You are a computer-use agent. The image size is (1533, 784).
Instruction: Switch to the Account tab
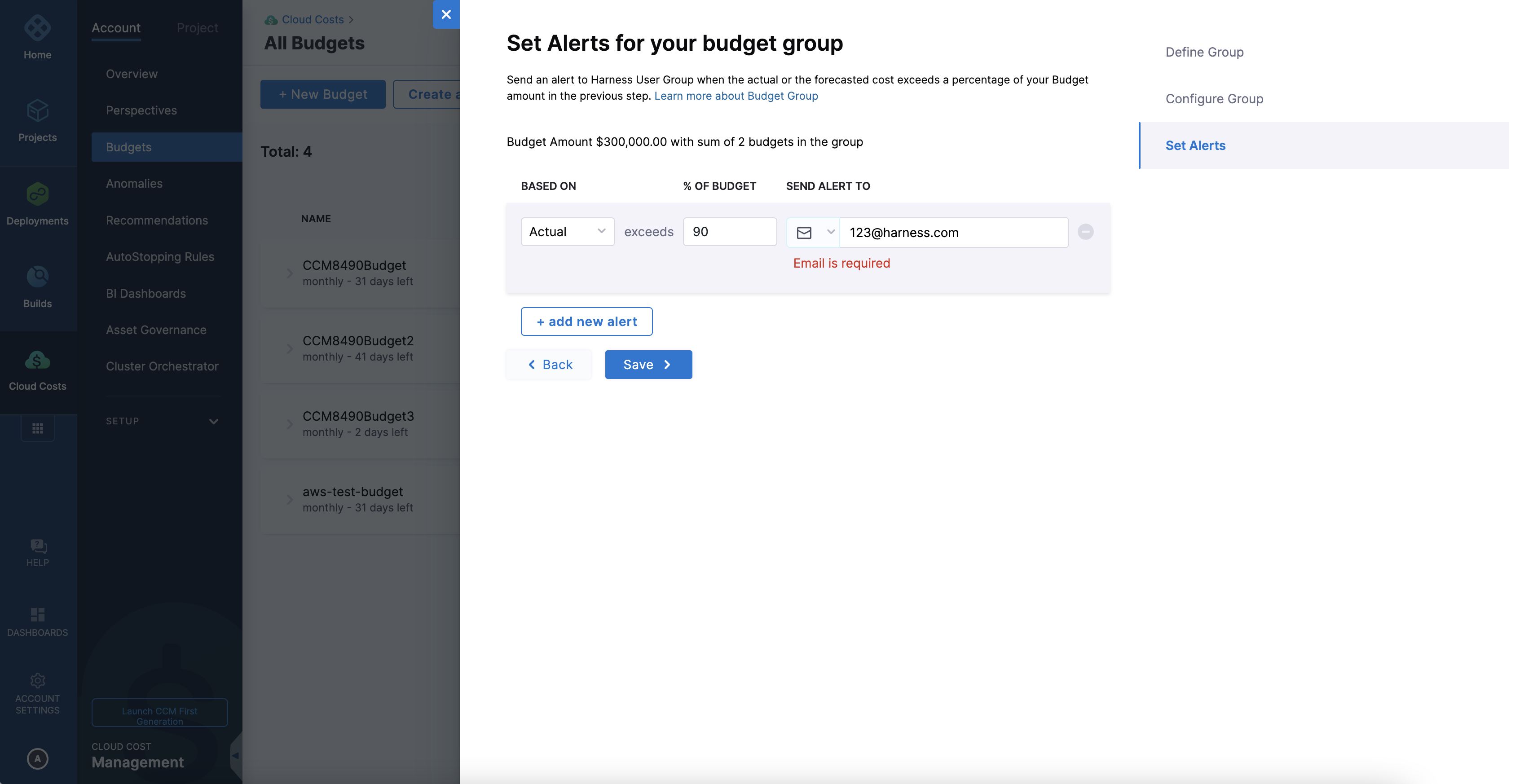pyautogui.click(x=116, y=28)
